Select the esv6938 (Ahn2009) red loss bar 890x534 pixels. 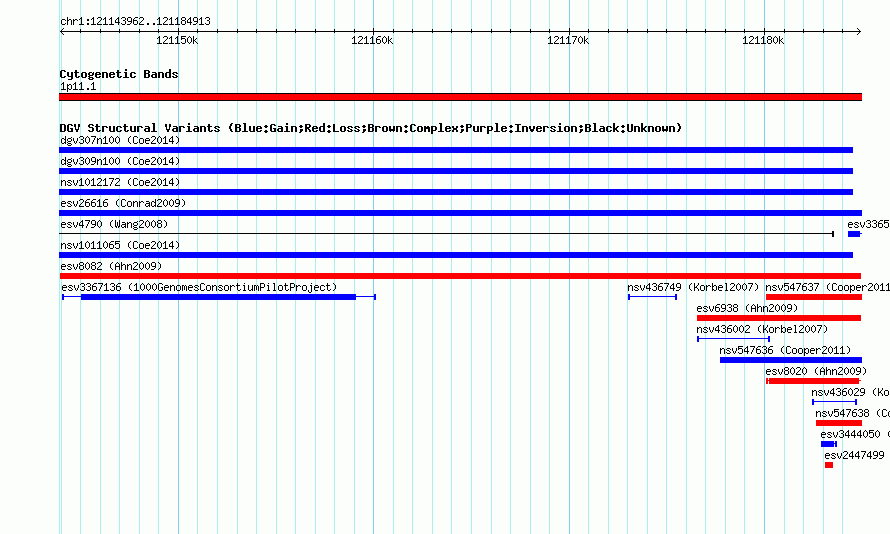[x=779, y=318]
